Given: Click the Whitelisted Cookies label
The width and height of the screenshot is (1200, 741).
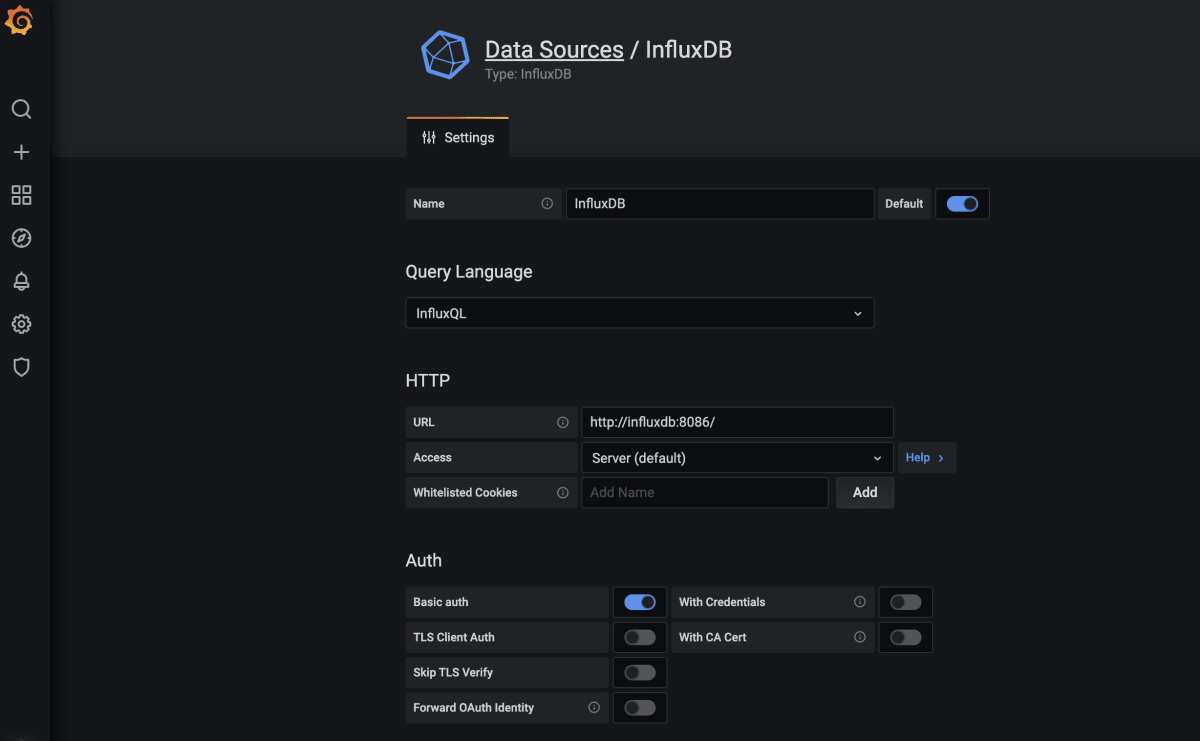Looking at the screenshot, I should click(x=465, y=492).
